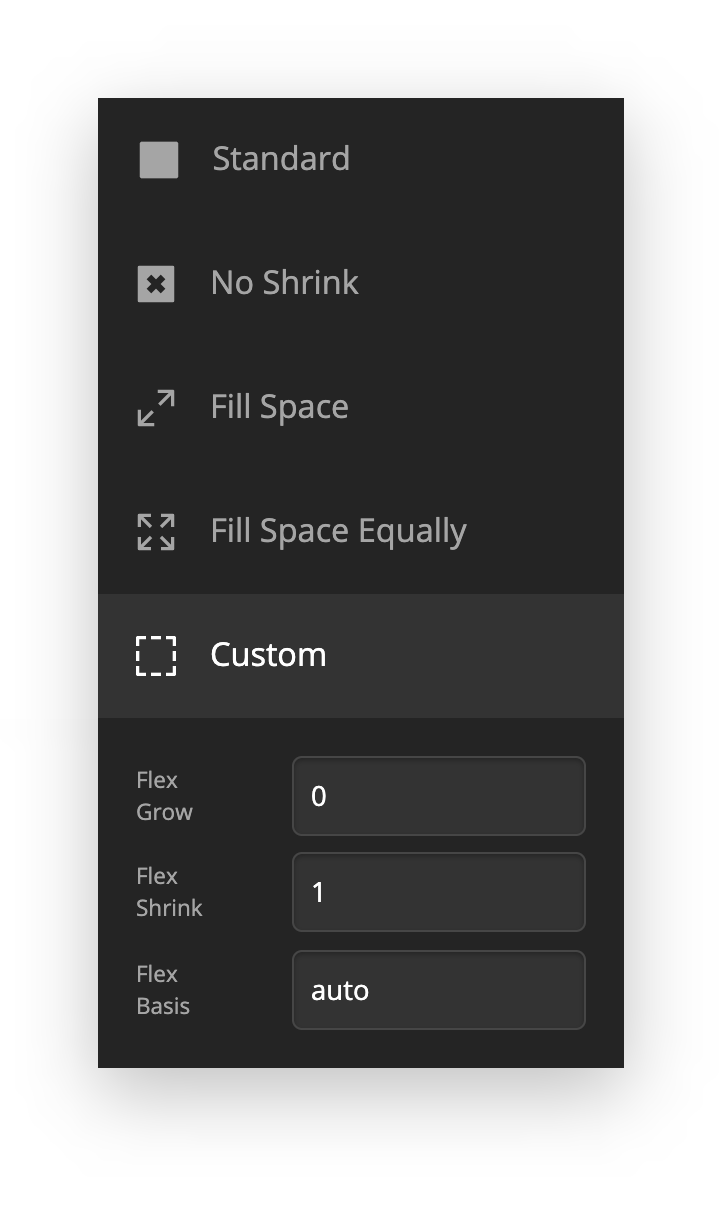Click the Fill Space diagonal arrows icon
The height and width of the screenshot is (1208, 722).
(x=156, y=408)
